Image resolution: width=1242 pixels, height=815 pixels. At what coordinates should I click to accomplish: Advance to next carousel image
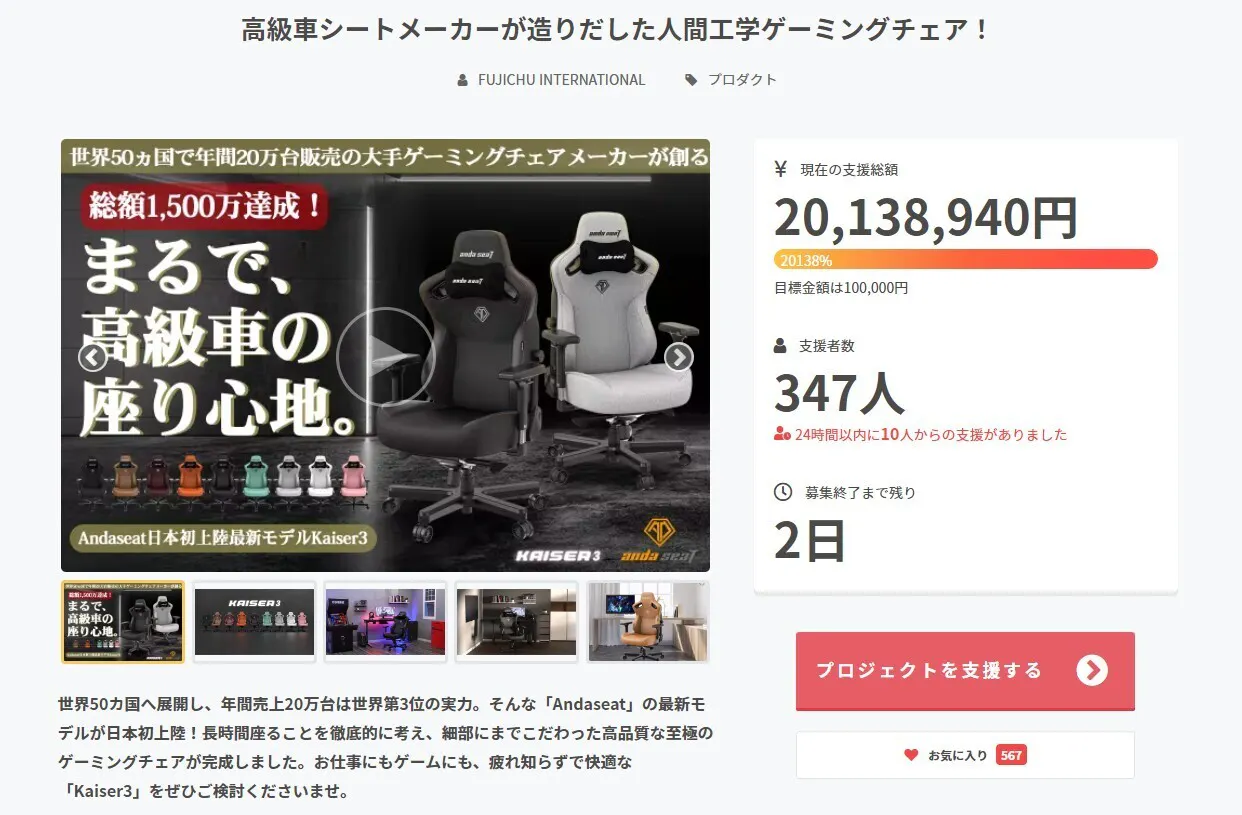(679, 357)
